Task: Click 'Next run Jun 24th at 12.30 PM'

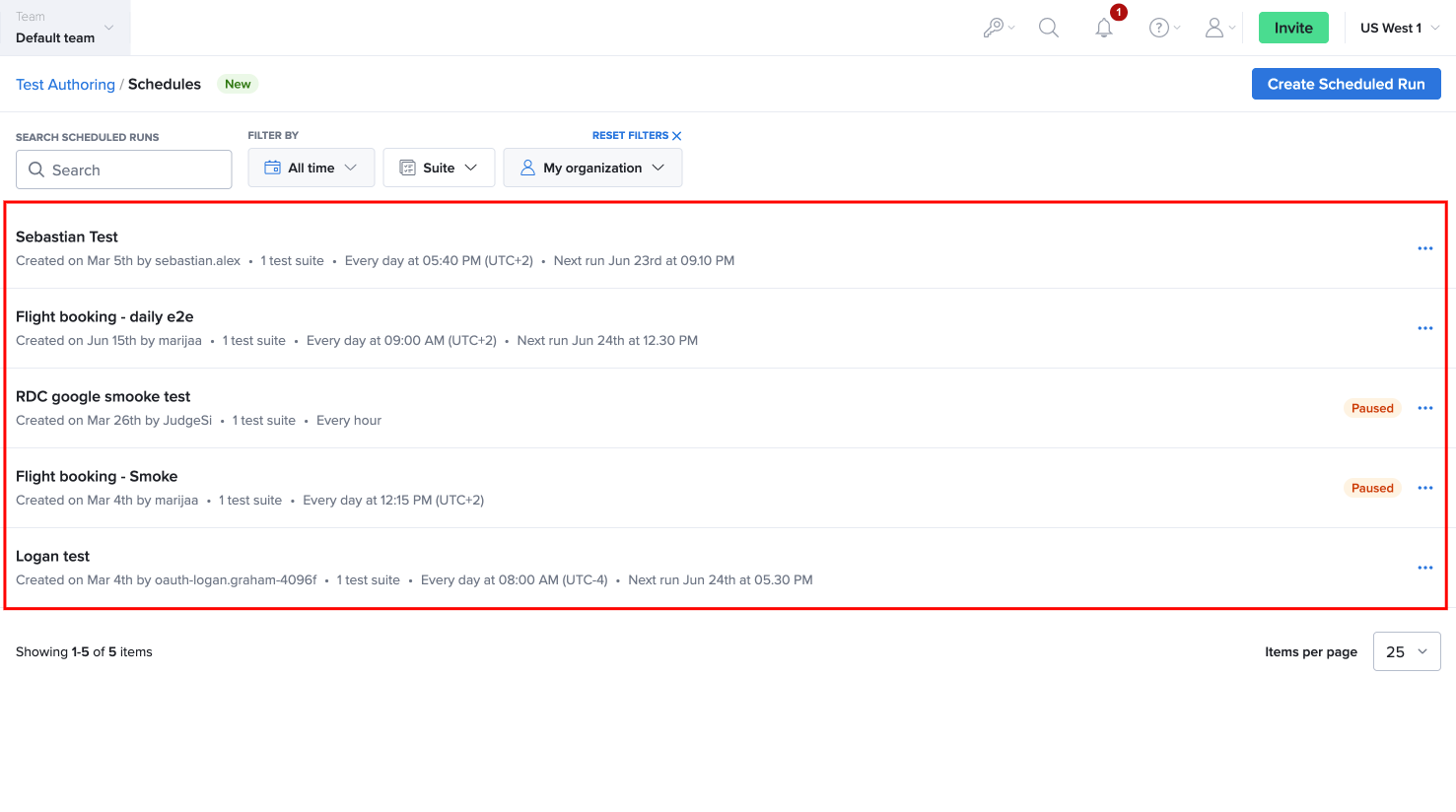Action: tap(608, 341)
